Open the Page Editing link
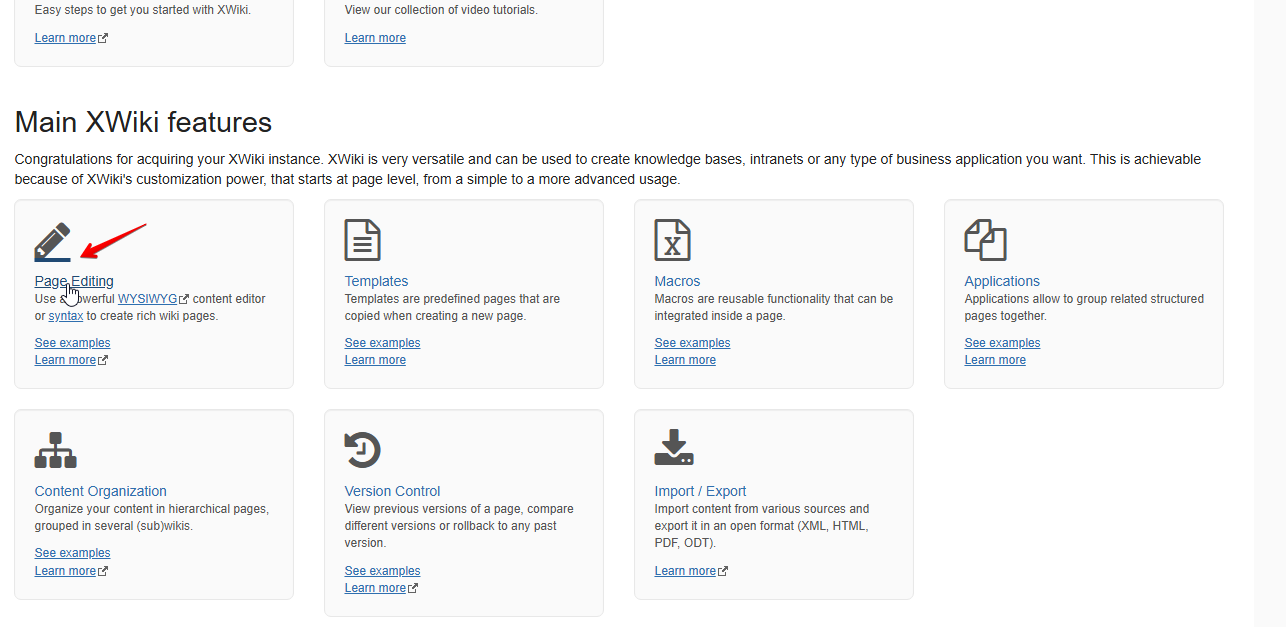This screenshot has width=1286, height=627. click(74, 281)
